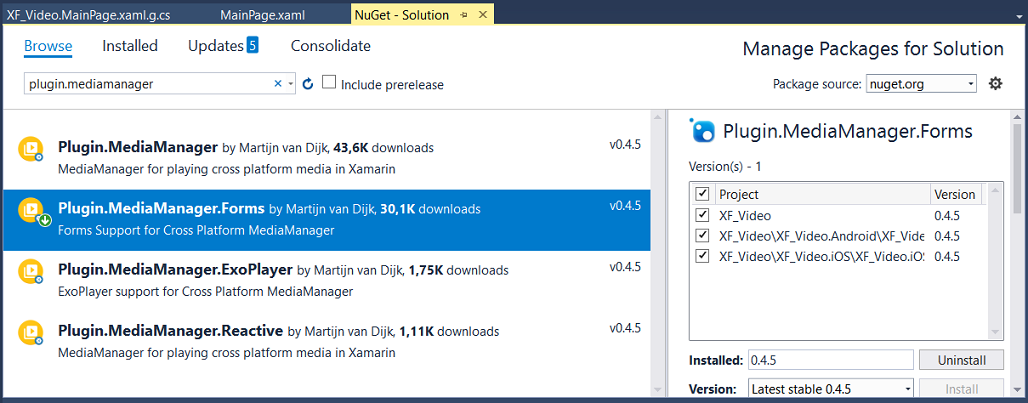The image size is (1028, 403).
Task: Click the Plugin.MediaManager.ExoPlayer package icon
Action: click(30, 272)
